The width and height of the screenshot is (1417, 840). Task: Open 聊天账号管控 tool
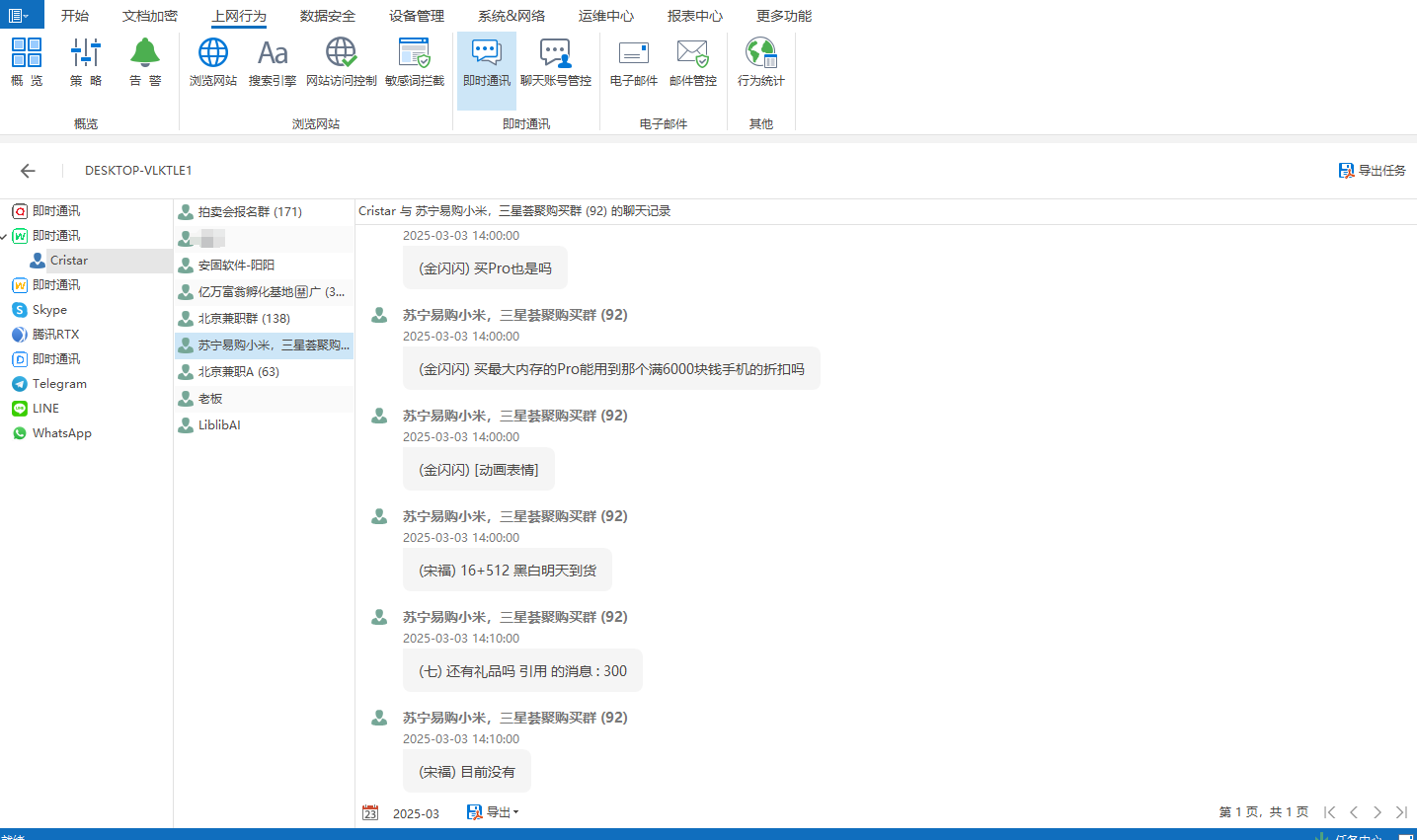(555, 53)
